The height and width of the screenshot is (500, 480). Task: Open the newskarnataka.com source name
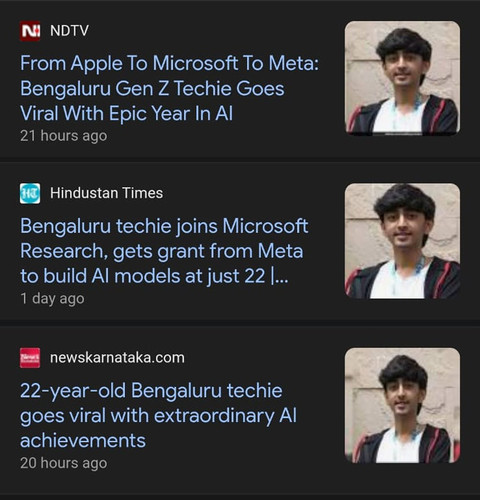pos(117,358)
